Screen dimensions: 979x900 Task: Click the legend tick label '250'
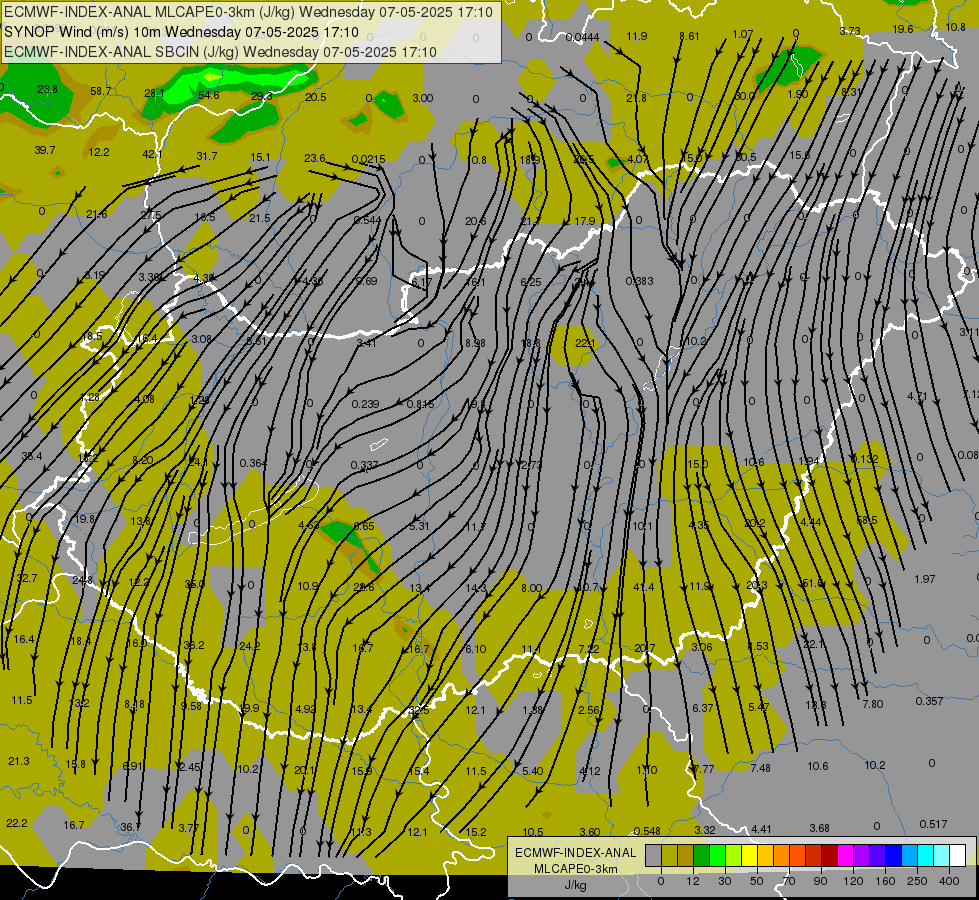(917, 881)
